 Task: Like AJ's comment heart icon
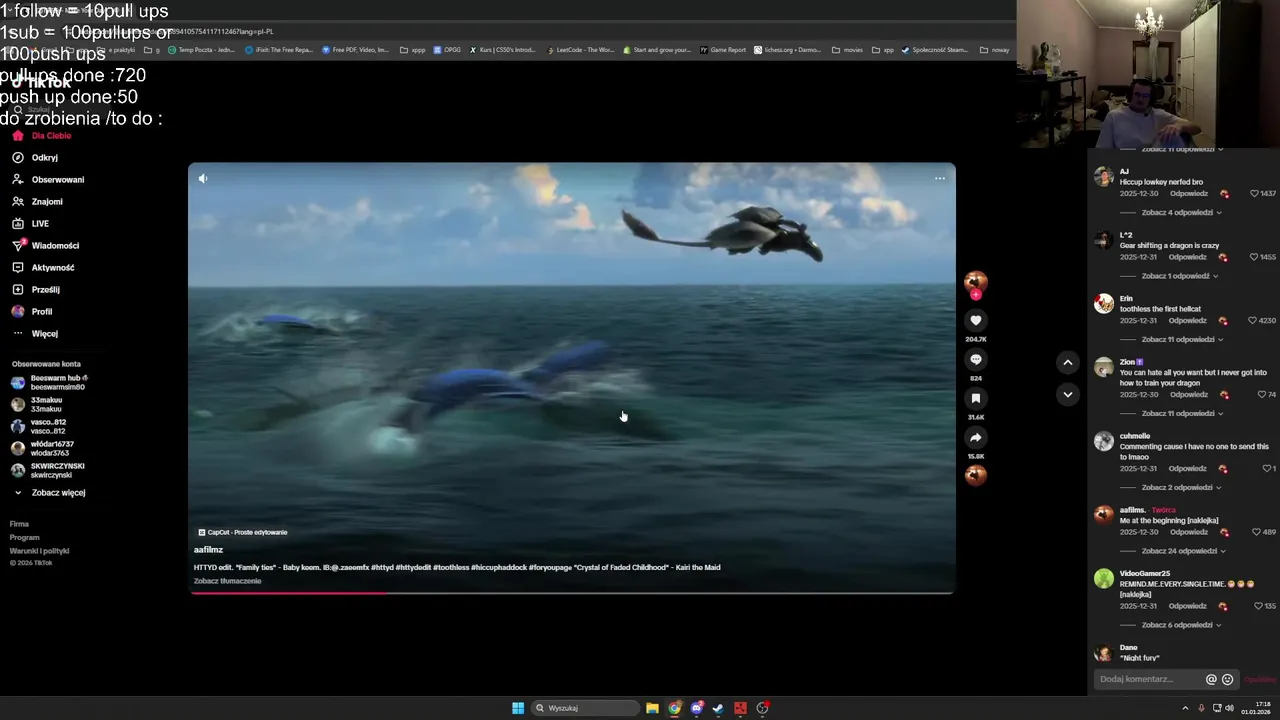tap(1252, 194)
